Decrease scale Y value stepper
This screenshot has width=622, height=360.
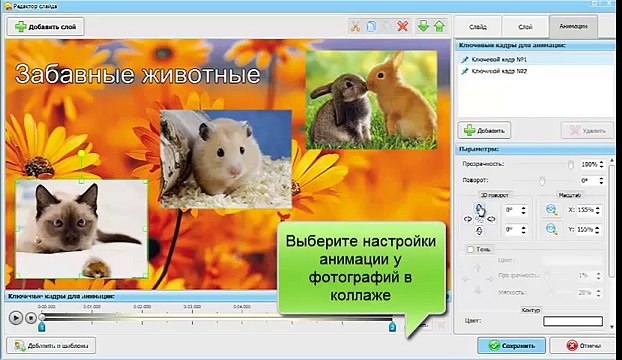[598, 232]
